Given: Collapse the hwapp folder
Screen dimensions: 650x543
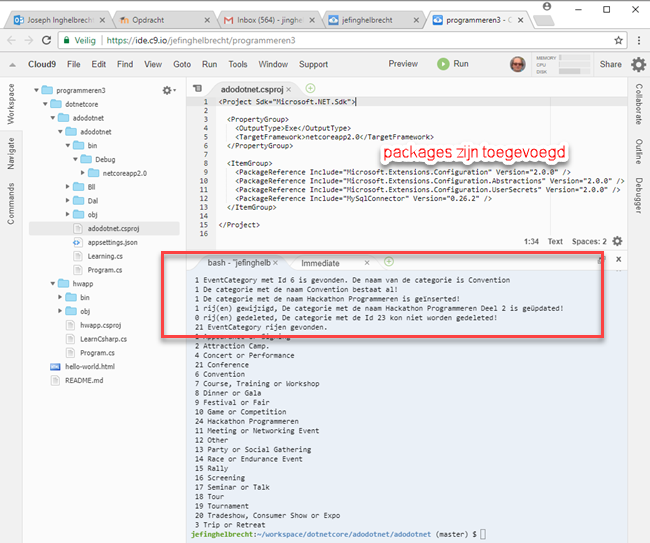Looking at the screenshot, I should pyautogui.click(x=53, y=284).
